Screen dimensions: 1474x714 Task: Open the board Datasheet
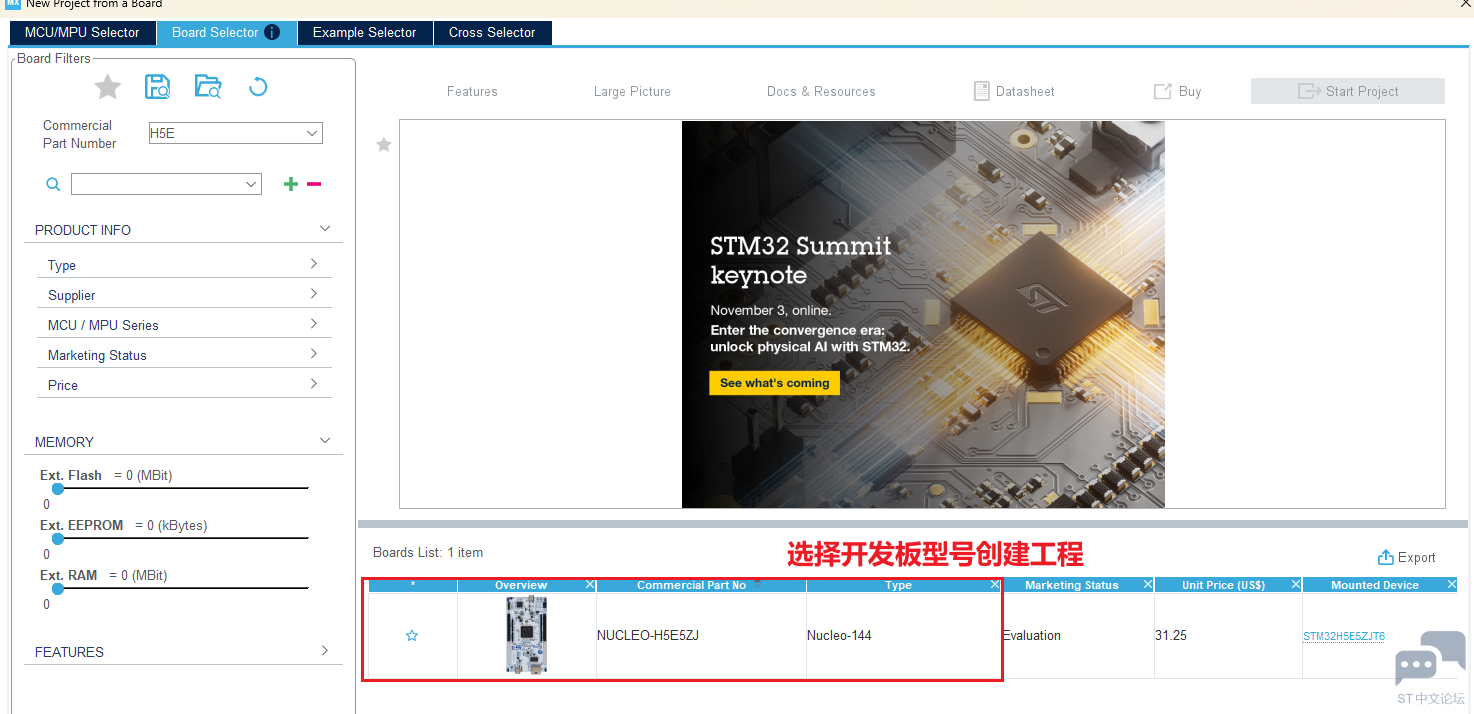(x=1014, y=91)
